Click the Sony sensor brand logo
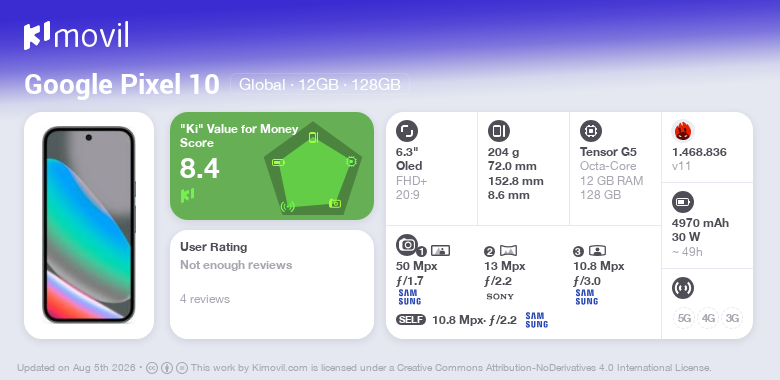Viewport: 780px width, 380px height. (x=500, y=296)
